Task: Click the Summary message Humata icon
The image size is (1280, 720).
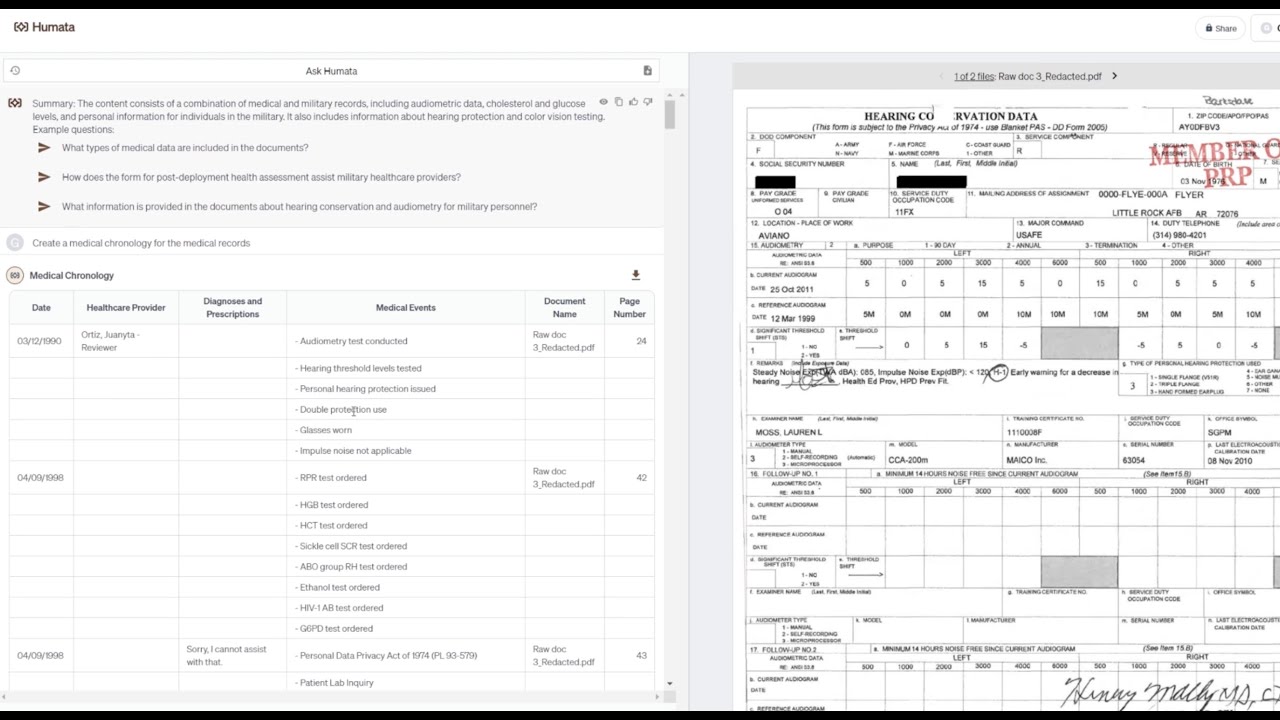Action: tap(15, 103)
